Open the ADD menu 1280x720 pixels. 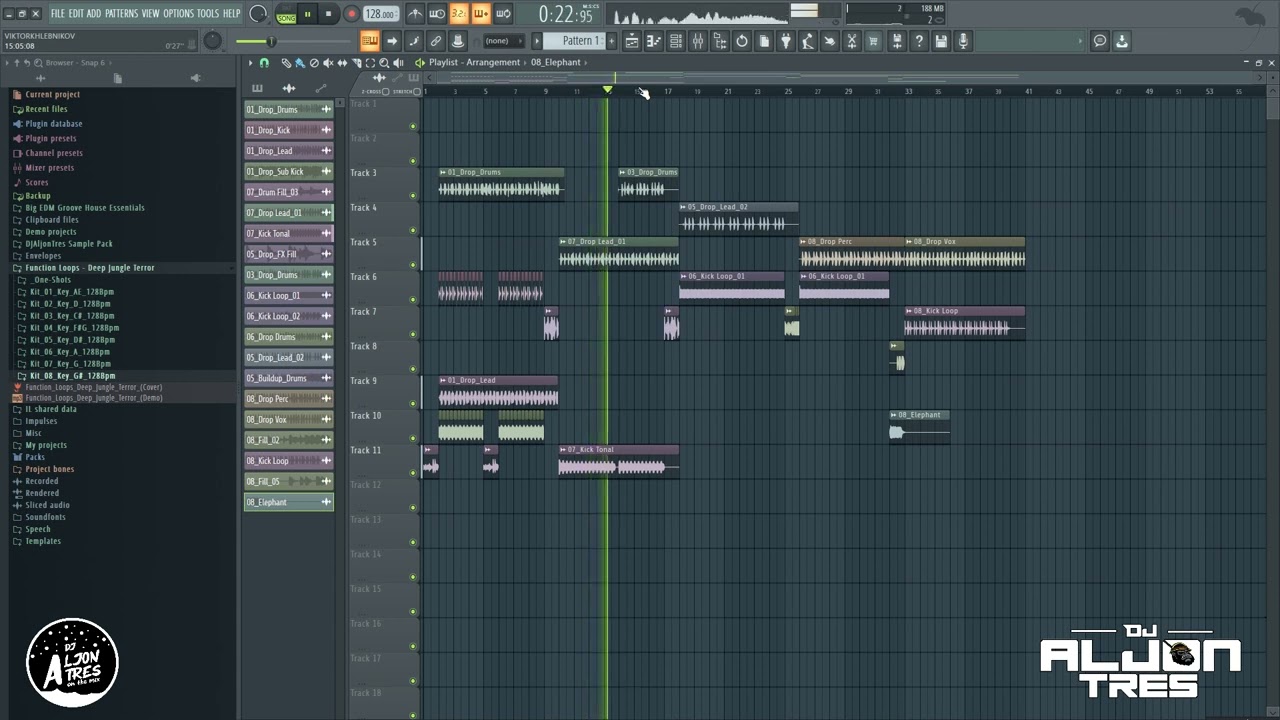pos(94,13)
